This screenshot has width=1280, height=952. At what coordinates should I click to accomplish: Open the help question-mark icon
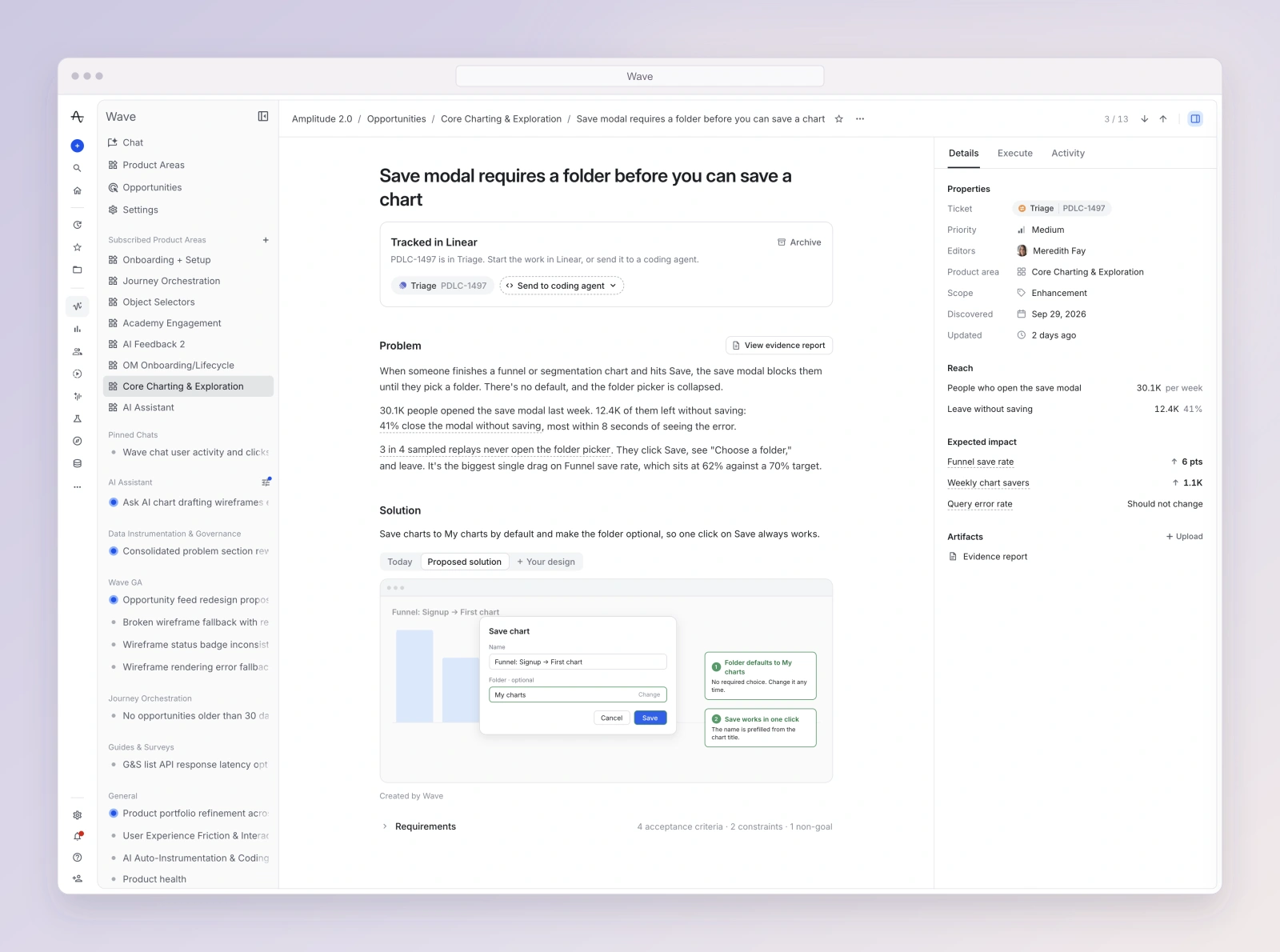tap(77, 858)
